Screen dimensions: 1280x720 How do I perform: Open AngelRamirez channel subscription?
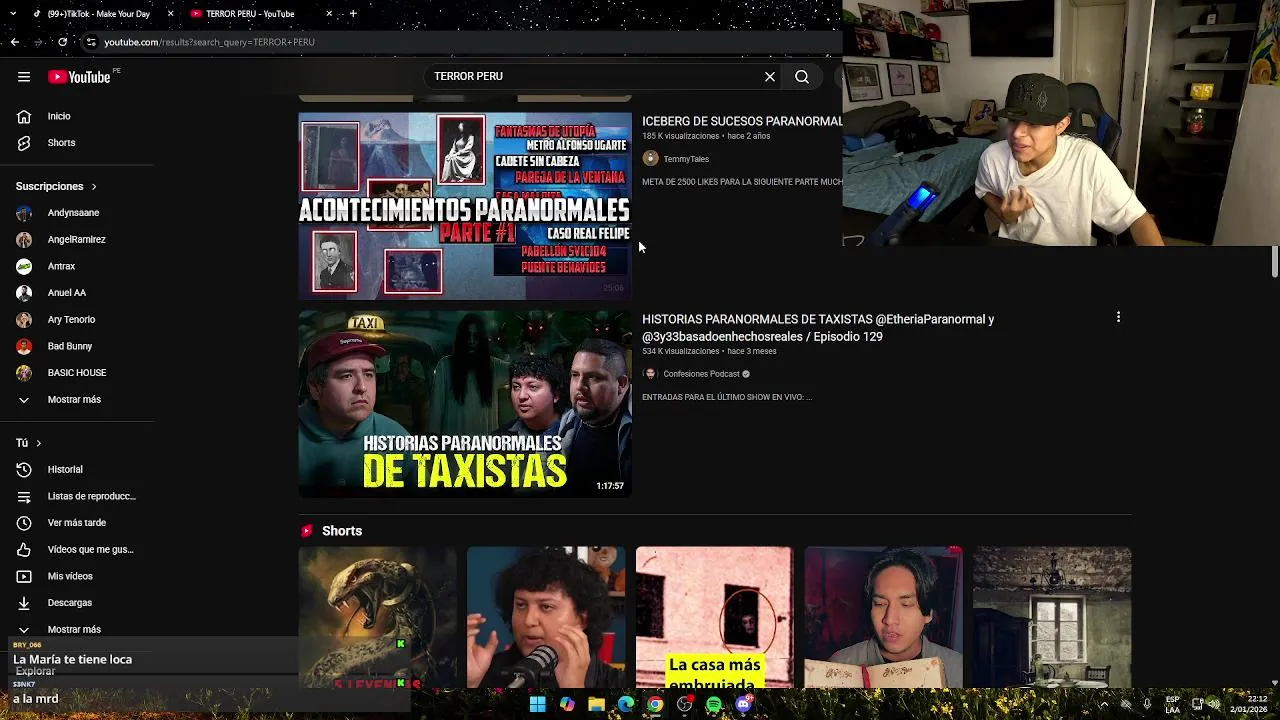point(76,240)
